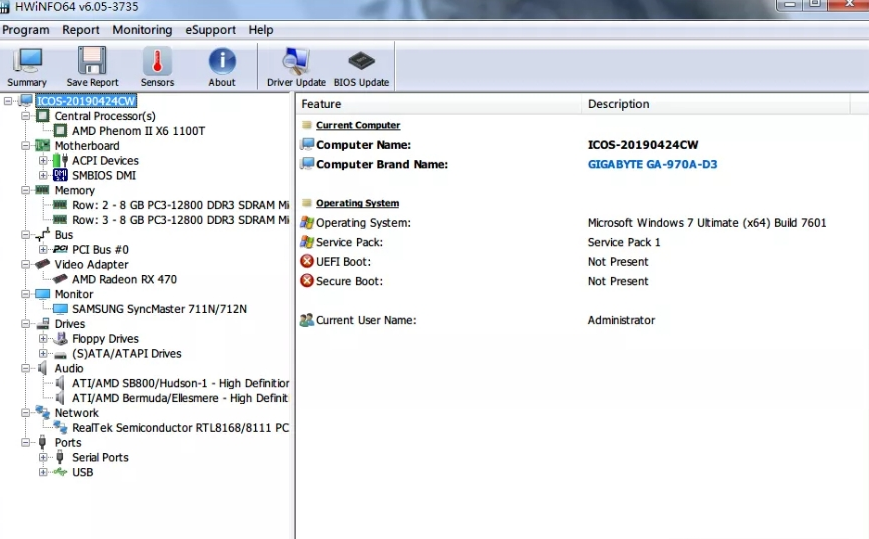This screenshot has width=869, height=539.
Task: Click the Feature column header
Action: [x=321, y=104]
